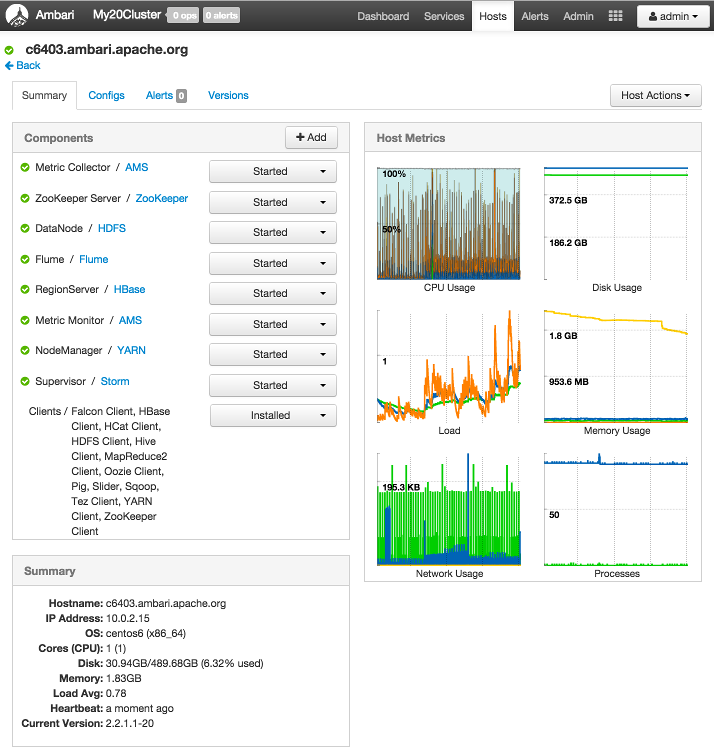The width and height of the screenshot is (714, 750).
Task: Click the Add component button
Action: coord(311,137)
